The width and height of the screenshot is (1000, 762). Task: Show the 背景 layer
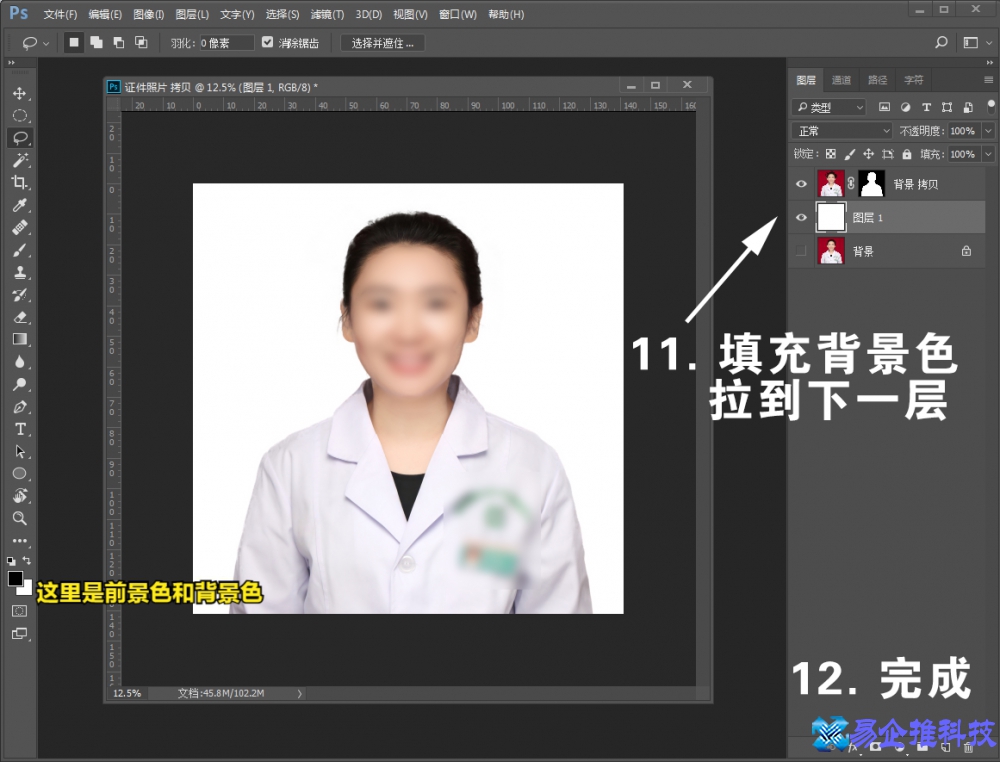[801, 251]
